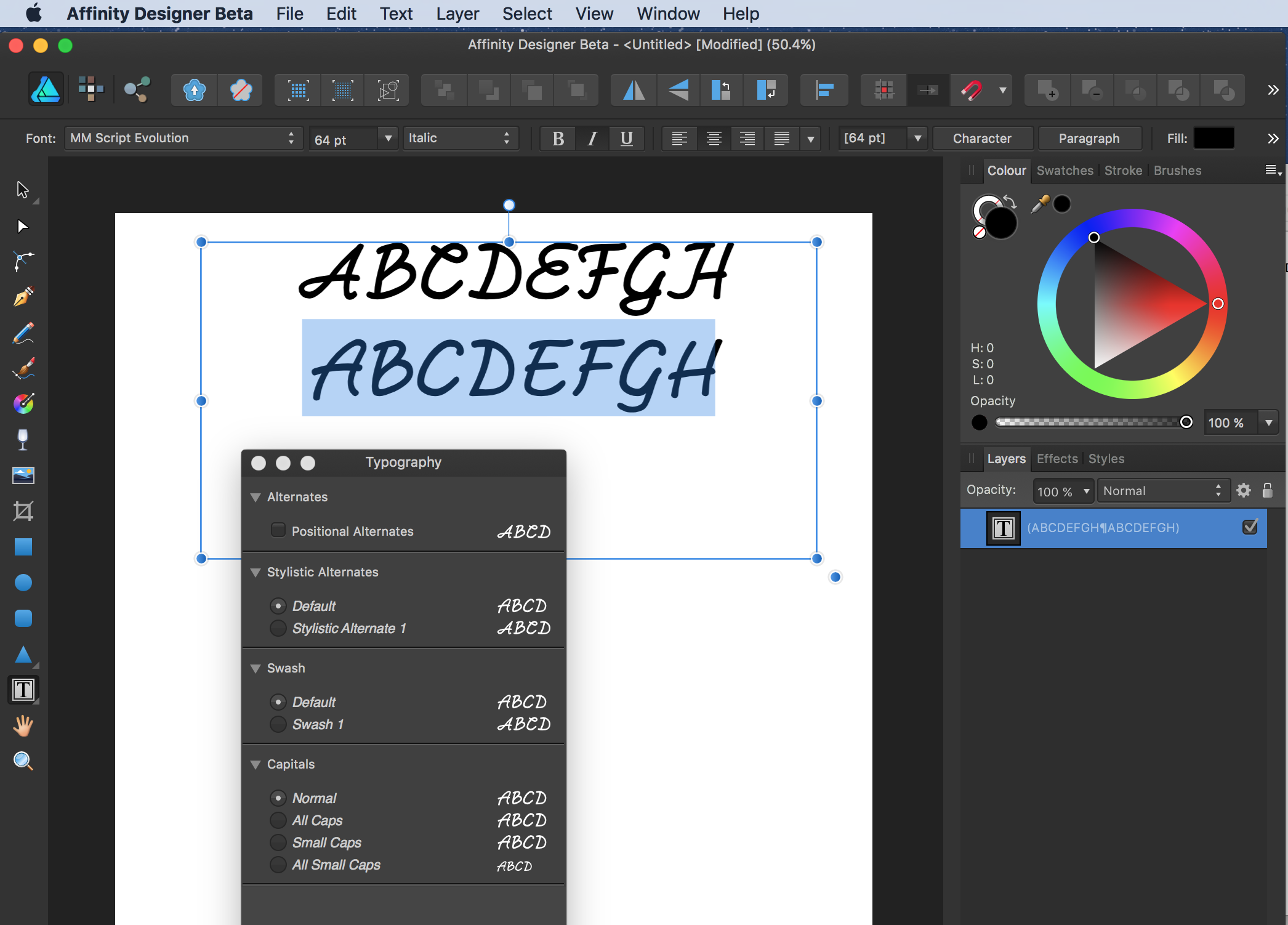Select Default Swash radio button
Screen dimensions: 1288x925
278,702
